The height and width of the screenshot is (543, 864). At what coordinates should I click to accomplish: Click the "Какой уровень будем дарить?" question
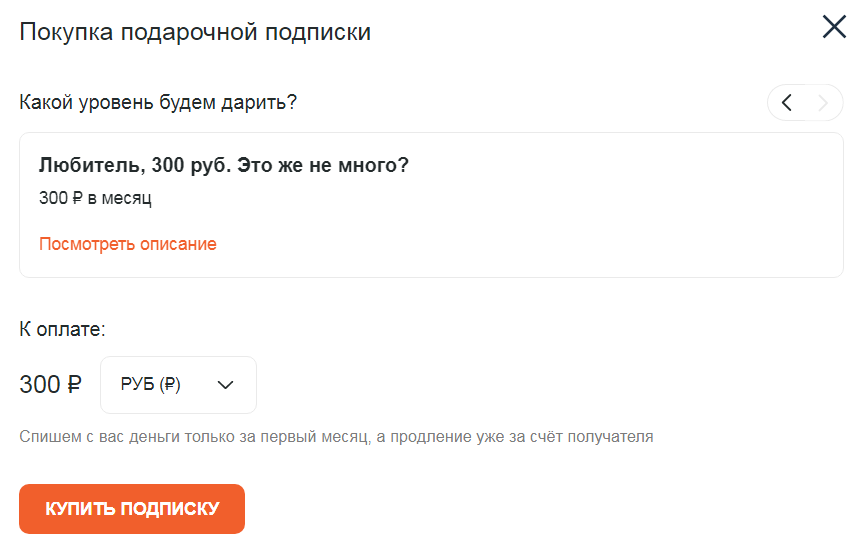[x=158, y=103]
